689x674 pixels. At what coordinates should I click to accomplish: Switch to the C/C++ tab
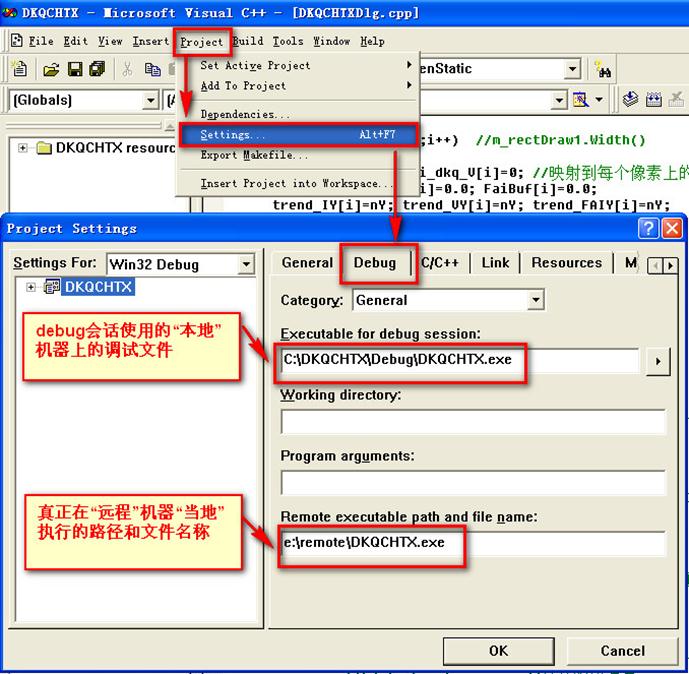click(x=440, y=263)
